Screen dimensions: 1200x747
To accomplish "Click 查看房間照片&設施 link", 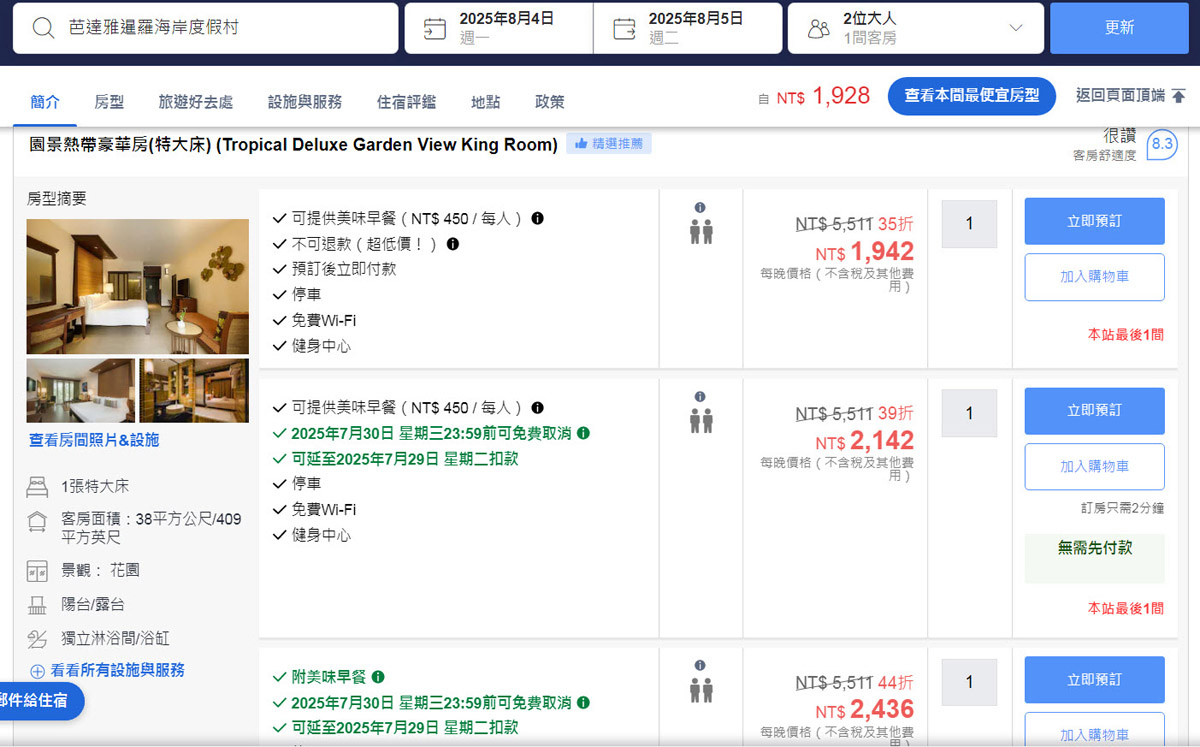I will 94,440.
